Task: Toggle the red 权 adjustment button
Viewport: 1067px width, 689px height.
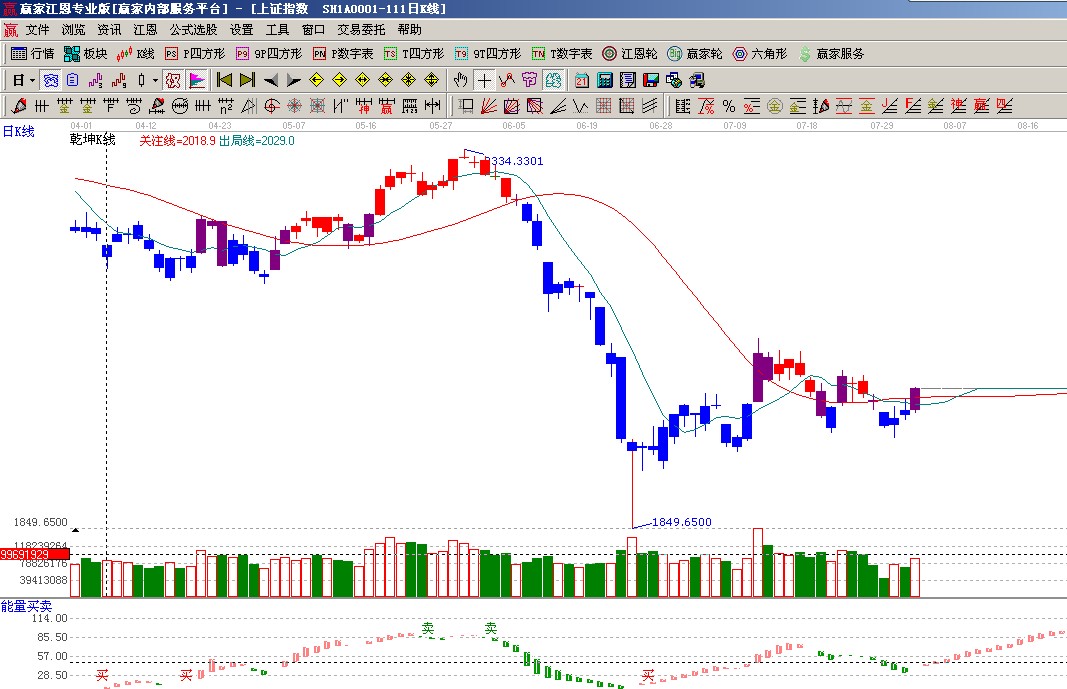Action: point(172,80)
